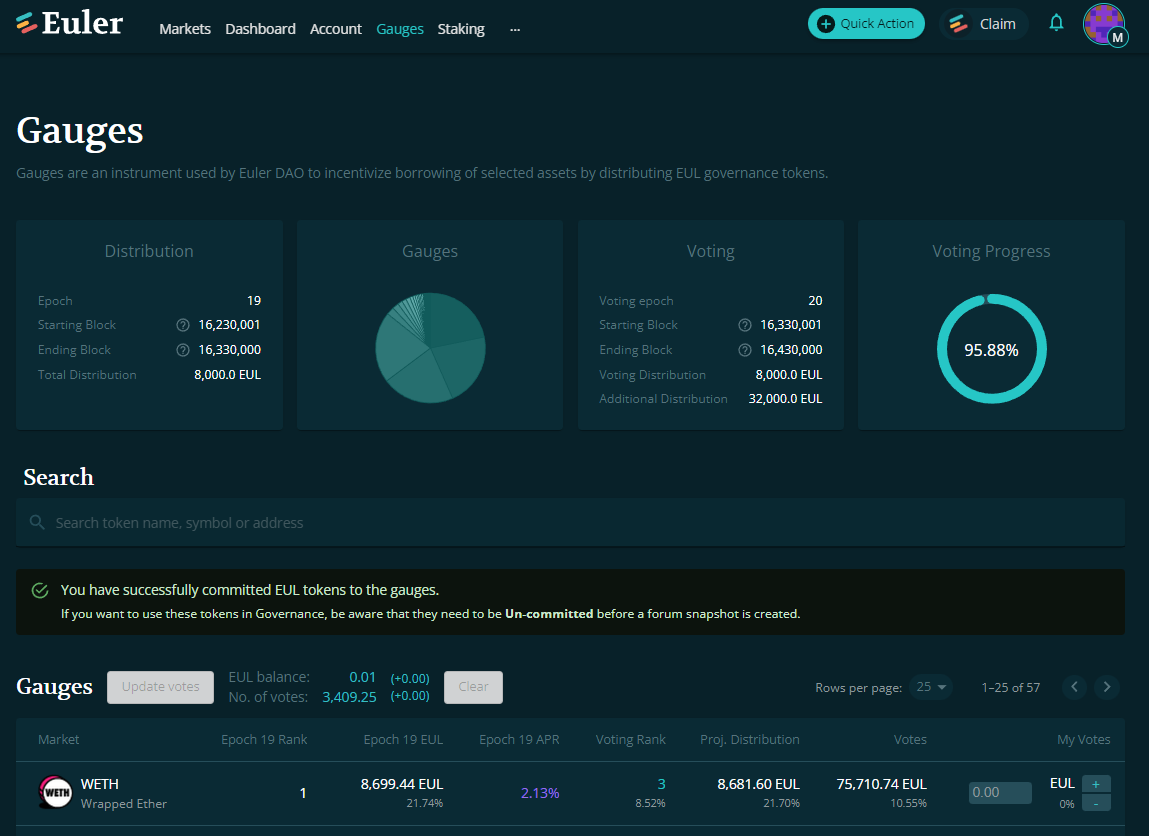The image size is (1149, 836).
Task: Click the WETH voting rank 3
Action: [x=662, y=784]
